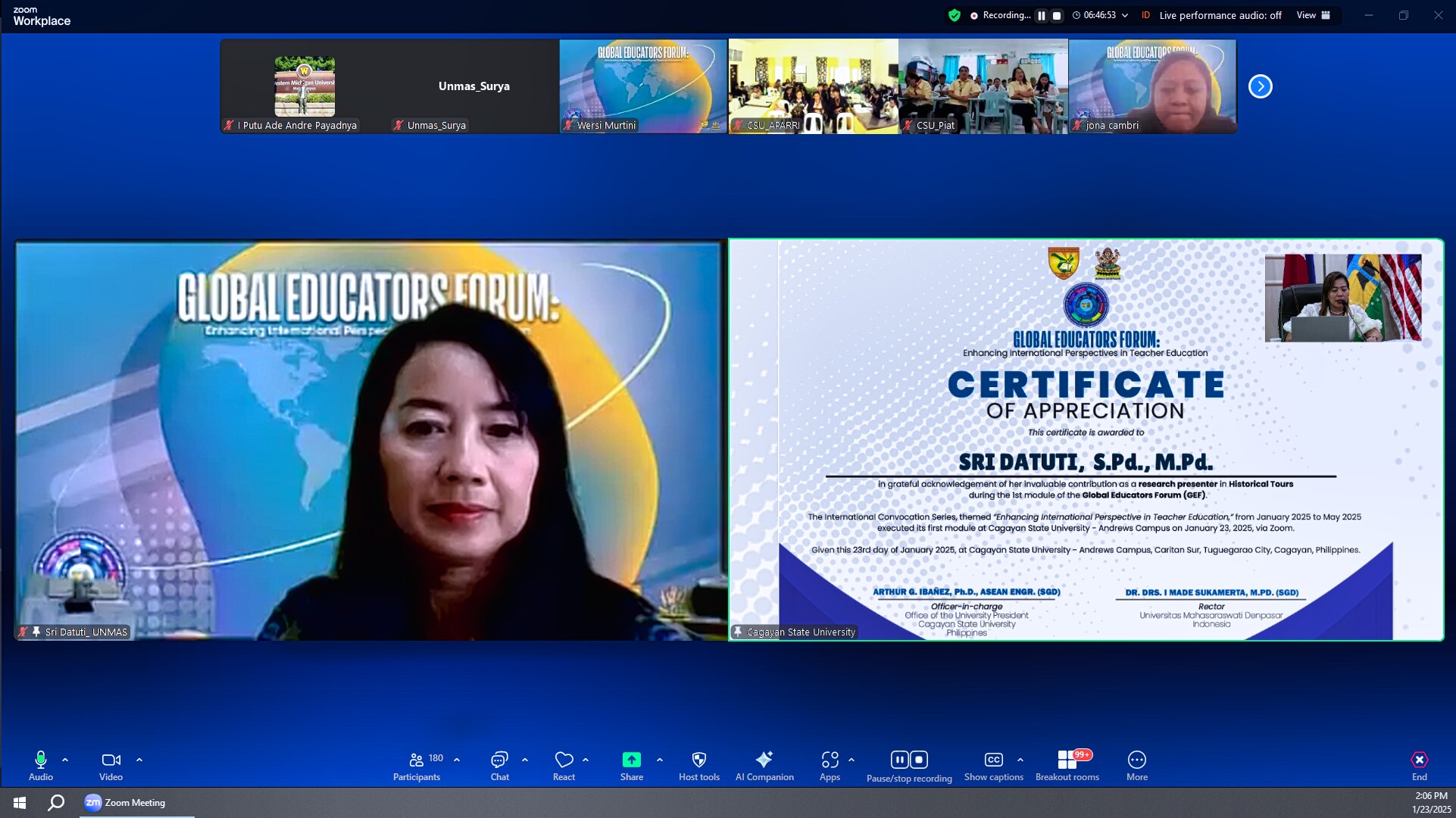
Task: Click muted mic icon on Wersi Murtini thumbnail
Action: [x=567, y=125]
